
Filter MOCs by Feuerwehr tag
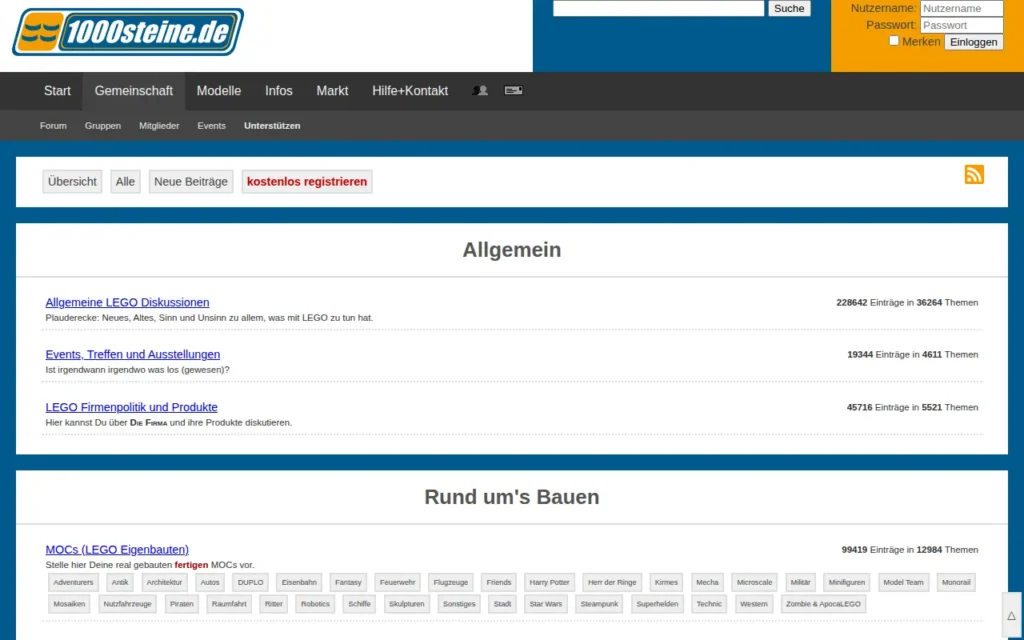tap(398, 583)
